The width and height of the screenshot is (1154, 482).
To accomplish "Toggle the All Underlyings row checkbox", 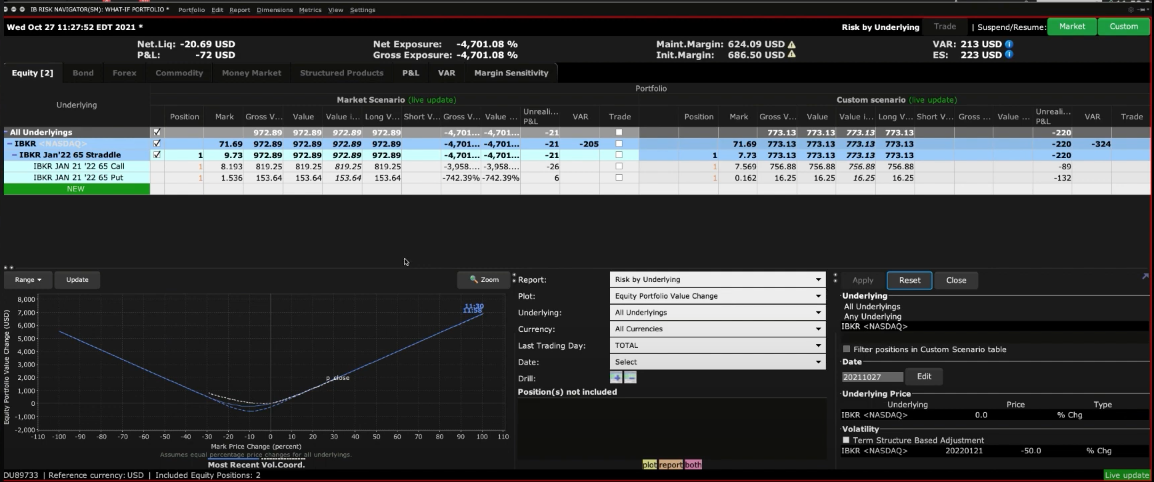I will 156,132.
